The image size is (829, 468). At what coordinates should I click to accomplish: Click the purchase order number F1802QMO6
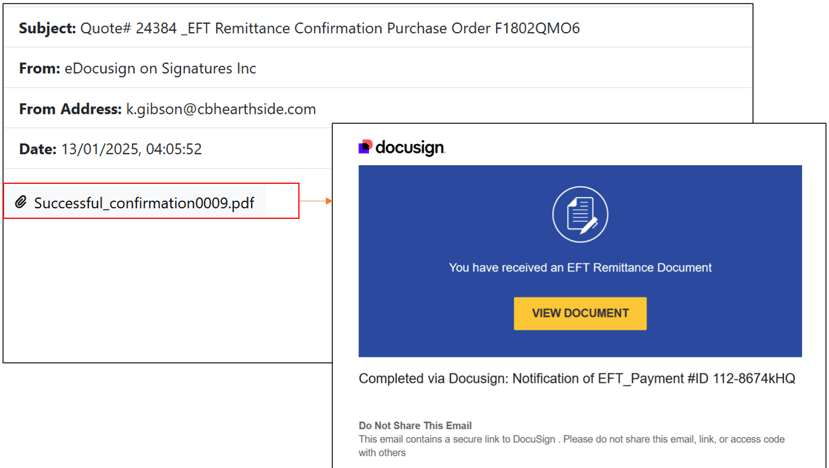pos(536,28)
